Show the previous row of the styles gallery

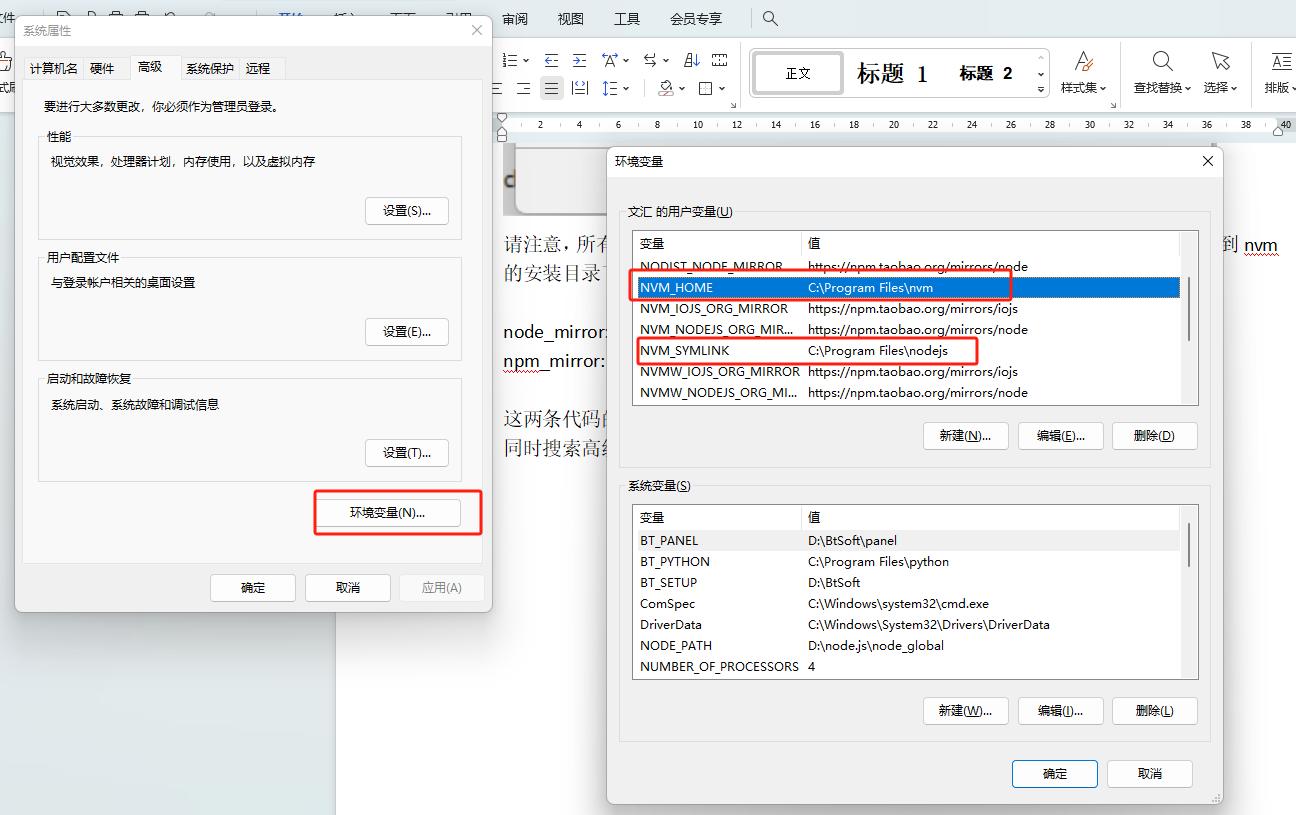[1040, 58]
